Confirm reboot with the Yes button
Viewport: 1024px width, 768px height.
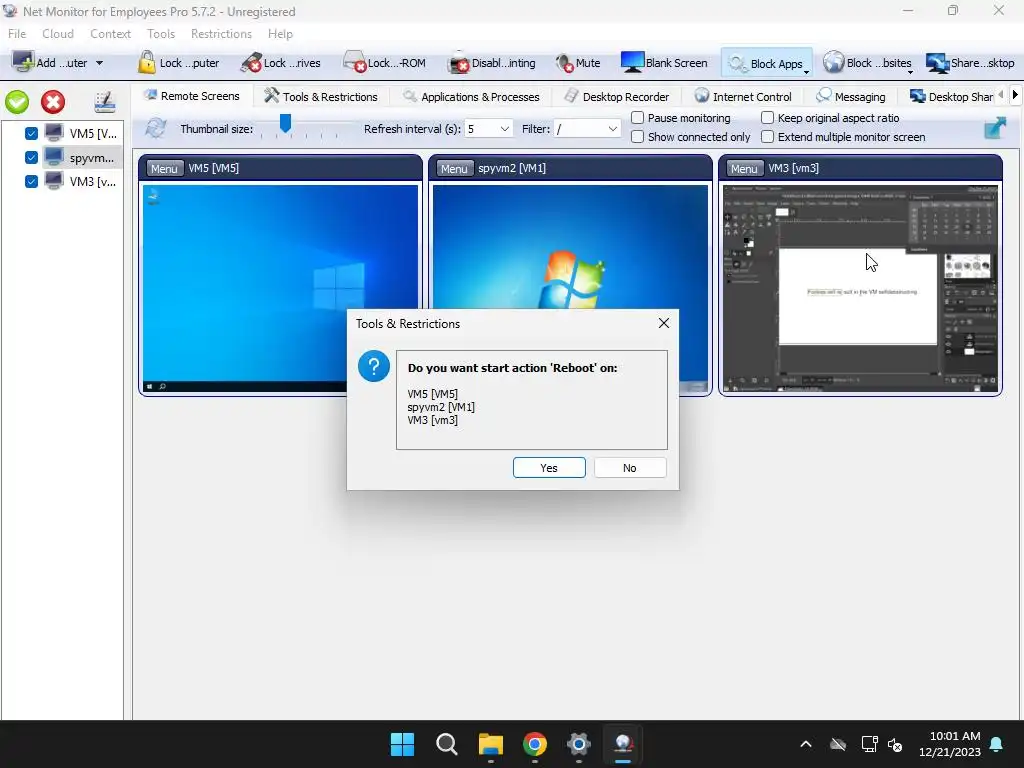point(549,468)
